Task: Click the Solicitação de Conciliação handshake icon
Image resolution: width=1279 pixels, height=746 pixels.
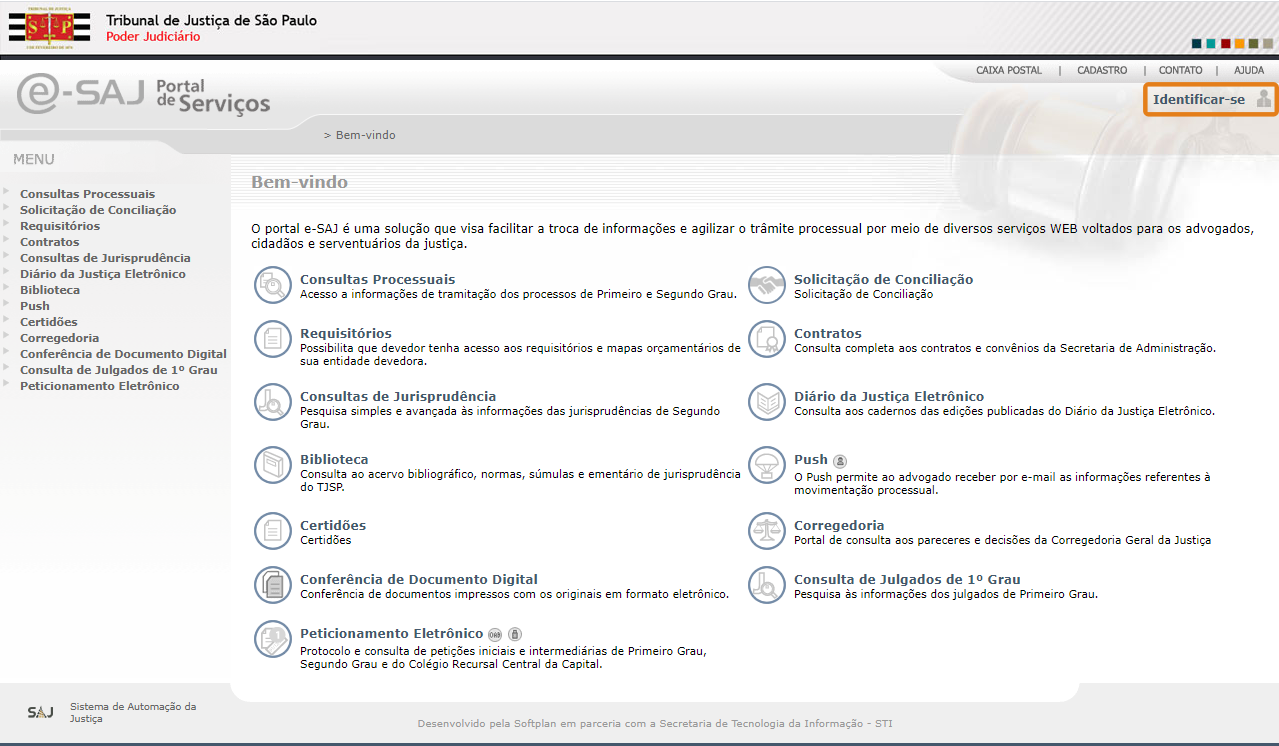Action: click(x=767, y=286)
